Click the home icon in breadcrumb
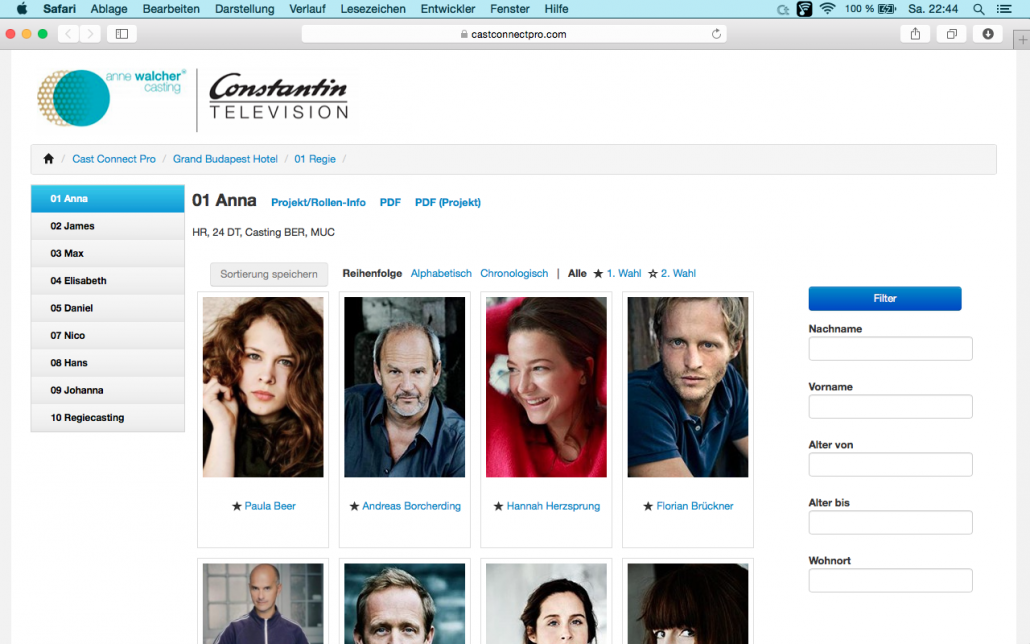The height and width of the screenshot is (644, 1030). tap(49, 159)
